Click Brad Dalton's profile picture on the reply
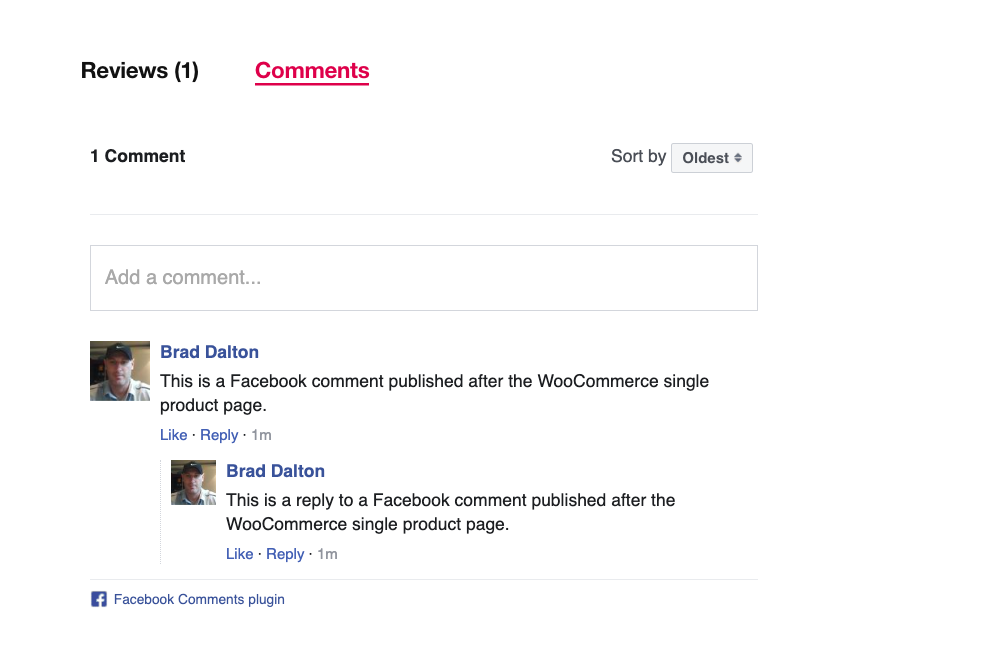The height and width of the screenshot is (663, 1000). click(x=193, y=482)
